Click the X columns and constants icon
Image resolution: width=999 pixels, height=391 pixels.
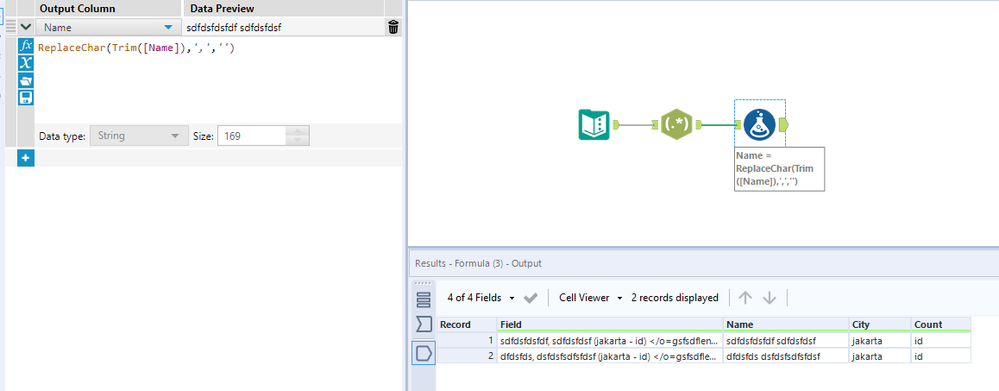tap(25, 62)
